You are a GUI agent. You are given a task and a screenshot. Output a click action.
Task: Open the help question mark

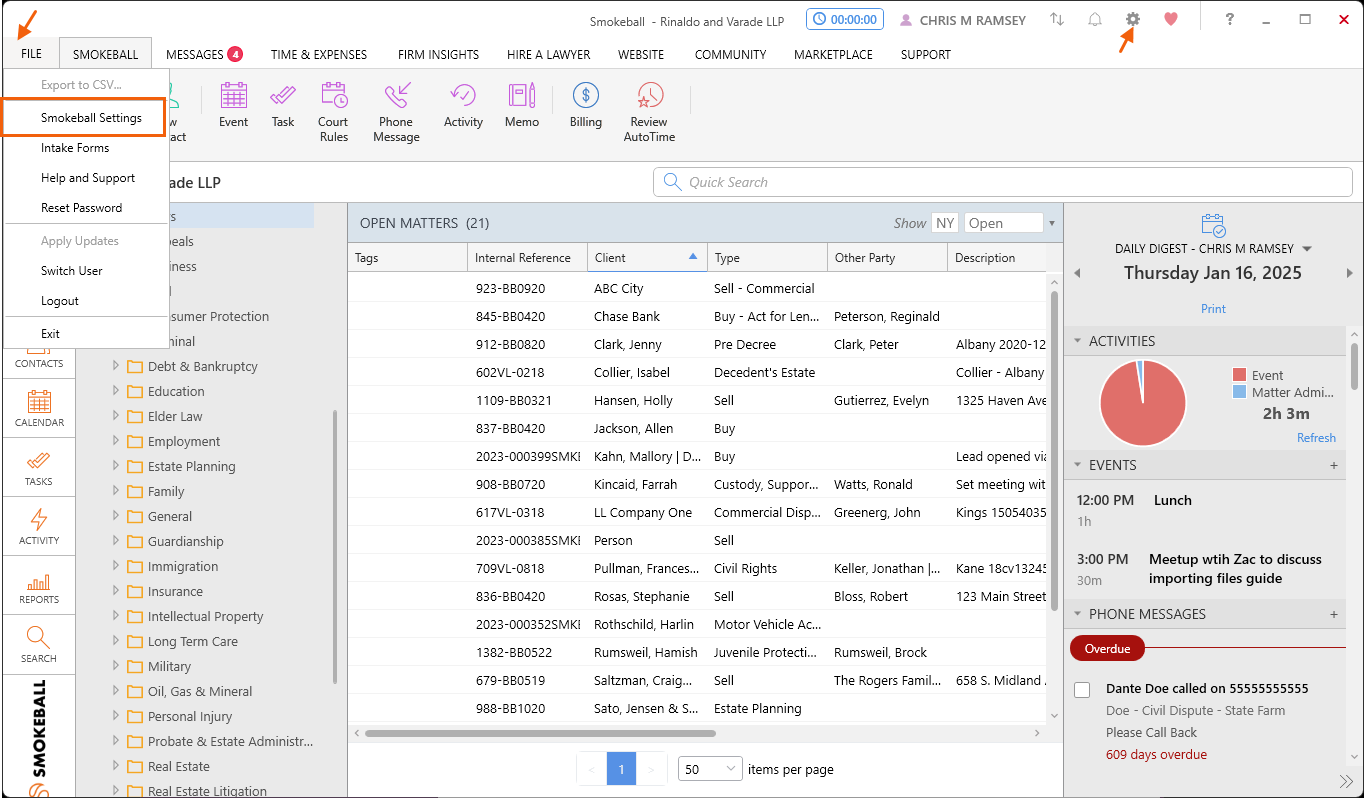click(1230, 19)
